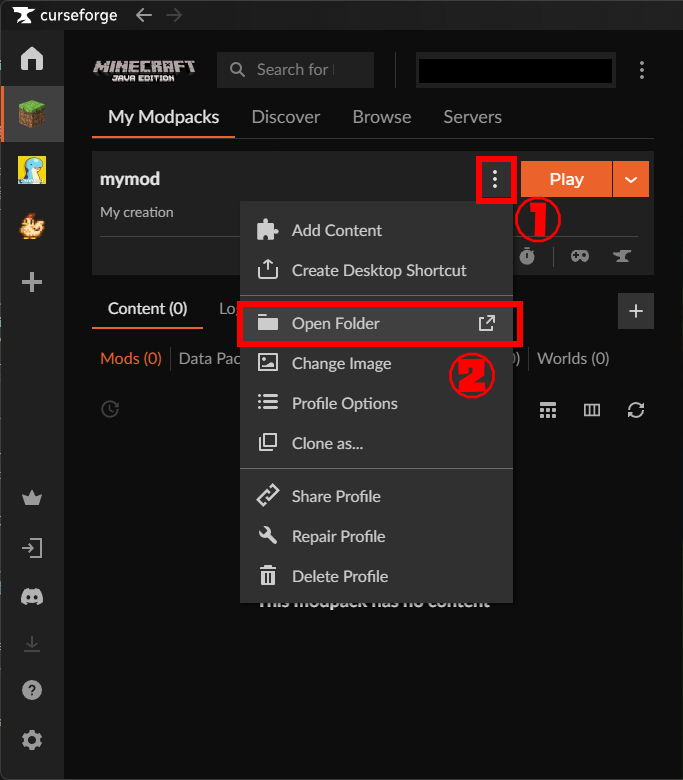The height and width of the screenshot is (780, 683).
Task: Open the settings gear icon in sidebar
Action: point(32,740)
